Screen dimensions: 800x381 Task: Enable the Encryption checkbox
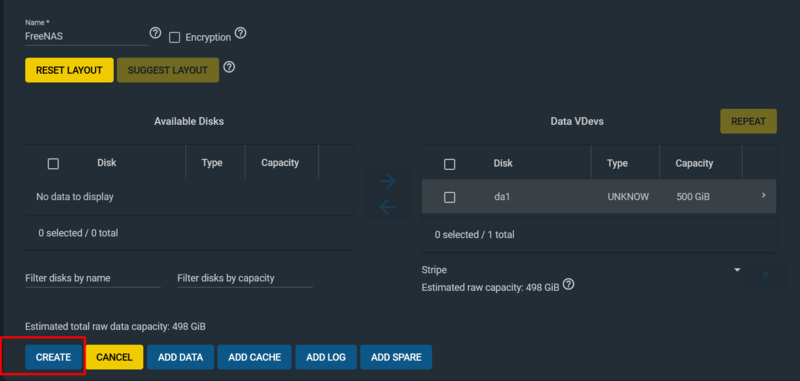[x=174, y=38]
